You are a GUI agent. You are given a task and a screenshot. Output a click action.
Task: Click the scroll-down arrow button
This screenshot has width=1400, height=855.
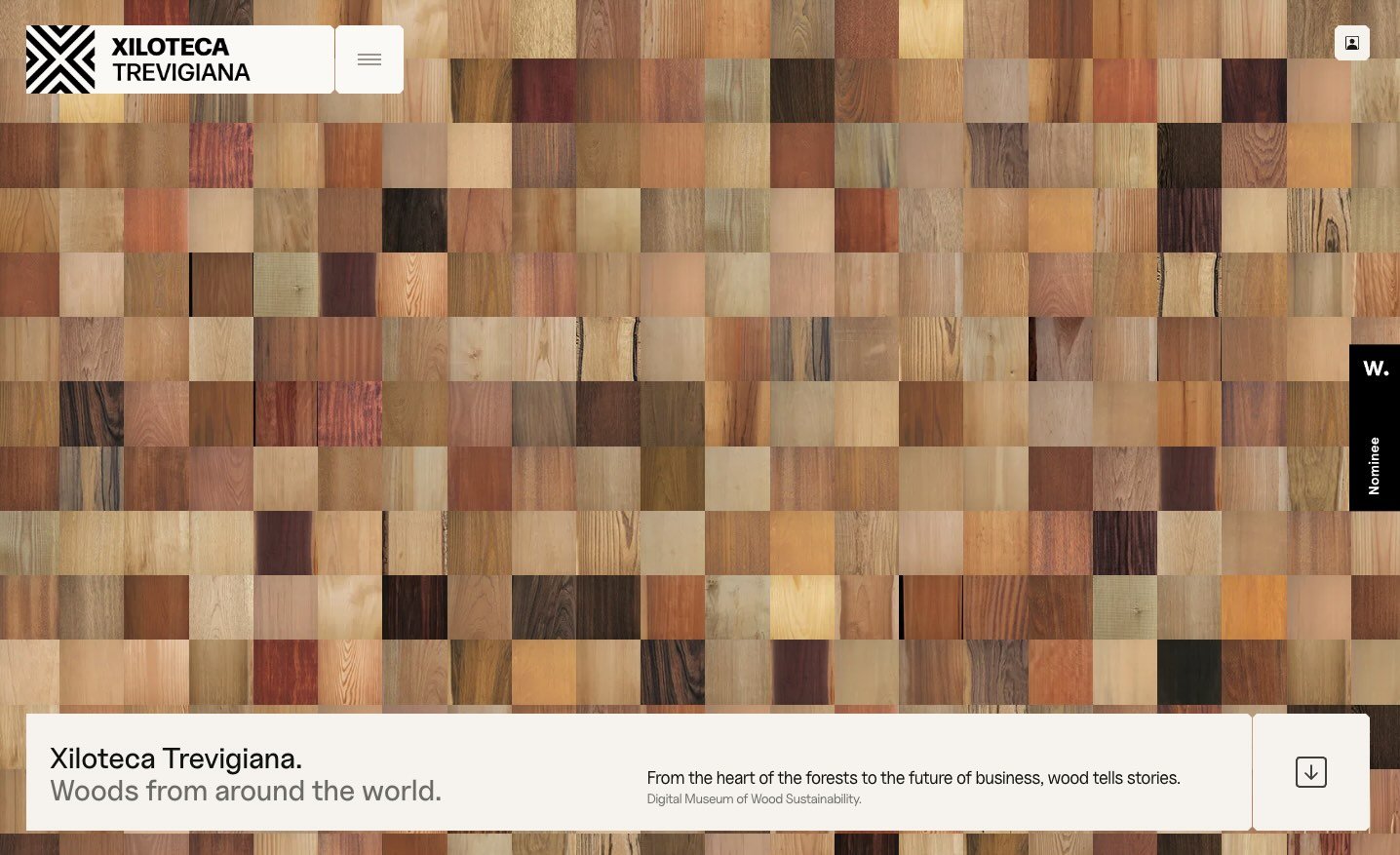[1311, 772]
